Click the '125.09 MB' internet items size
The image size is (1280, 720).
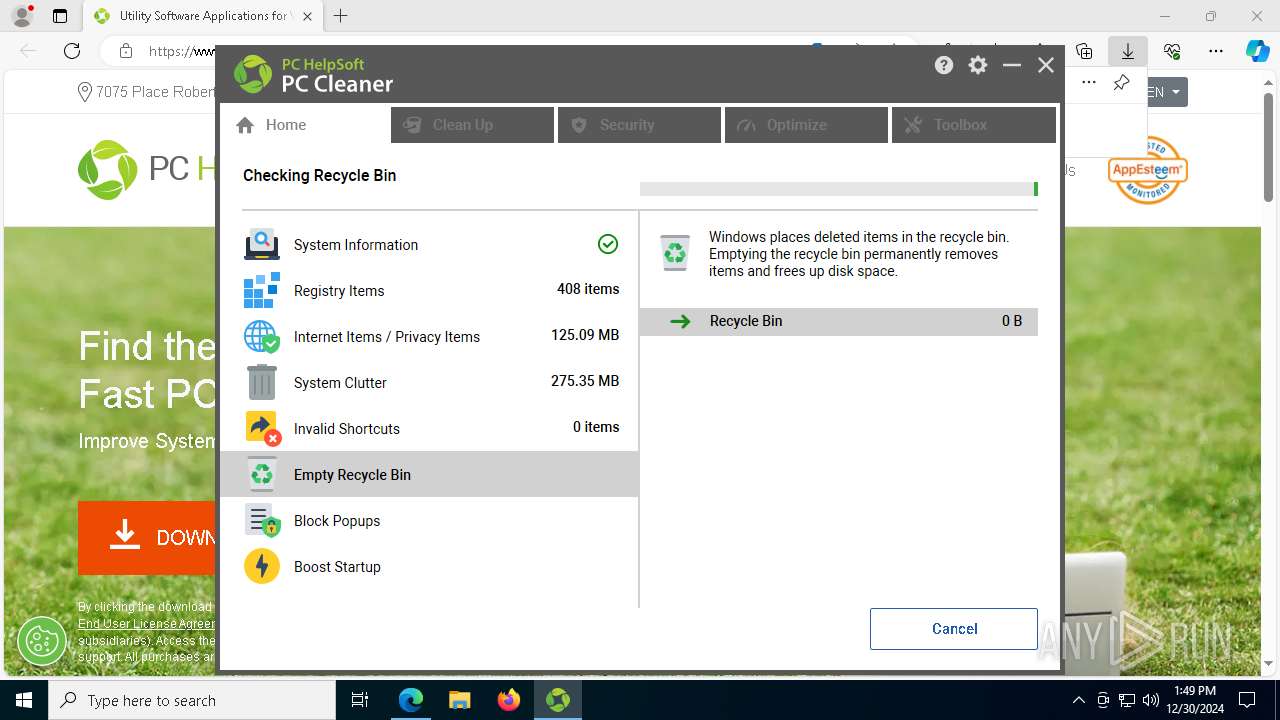[x=585, y=335]
